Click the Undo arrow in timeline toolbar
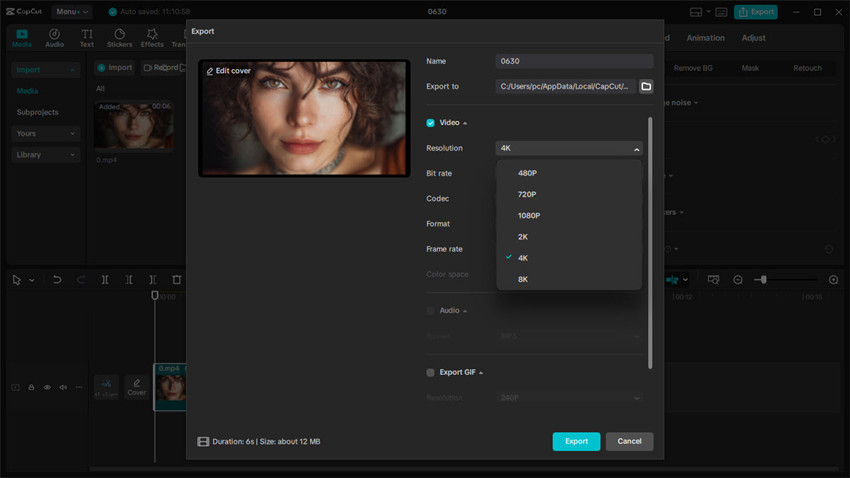 coord(56,280)
